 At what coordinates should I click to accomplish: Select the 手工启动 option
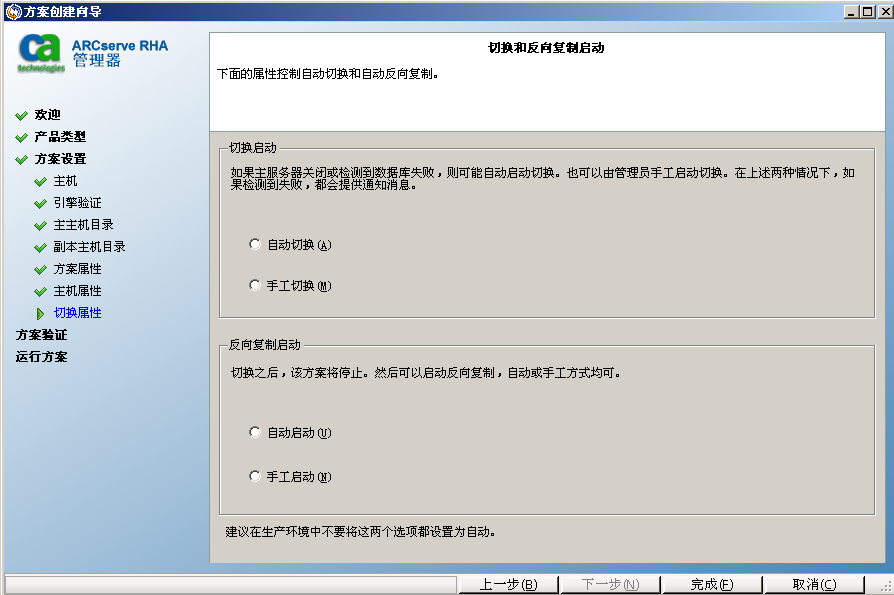pos(255,476)
